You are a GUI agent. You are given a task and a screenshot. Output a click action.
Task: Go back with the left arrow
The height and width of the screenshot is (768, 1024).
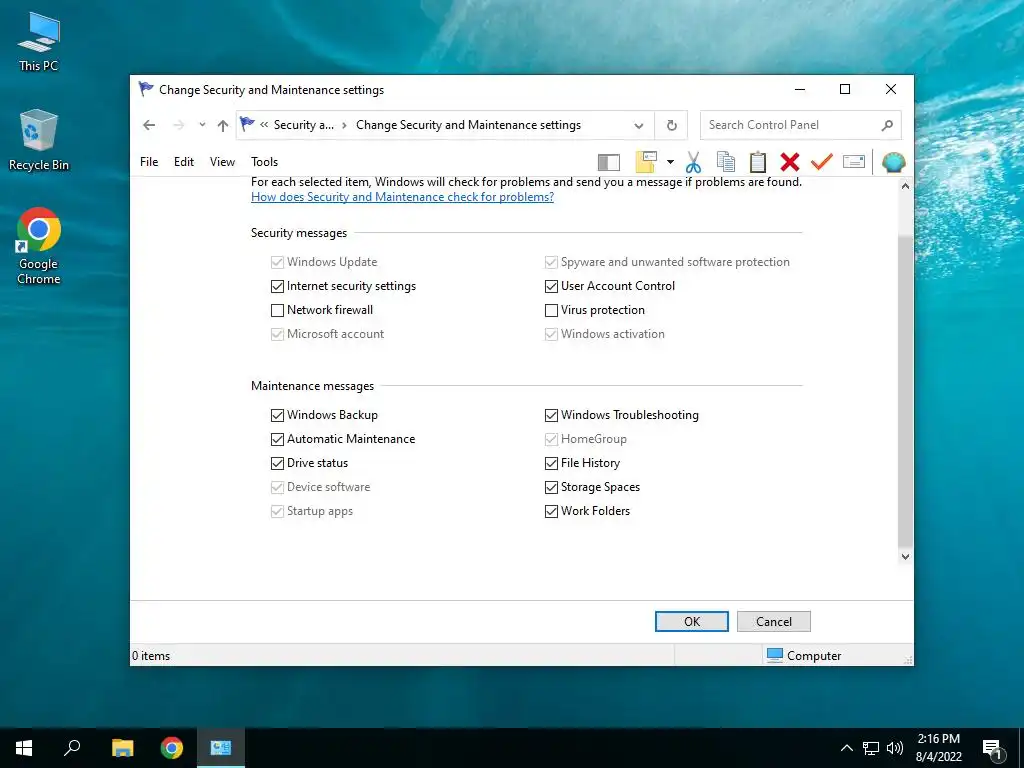(x=149, y=125)
